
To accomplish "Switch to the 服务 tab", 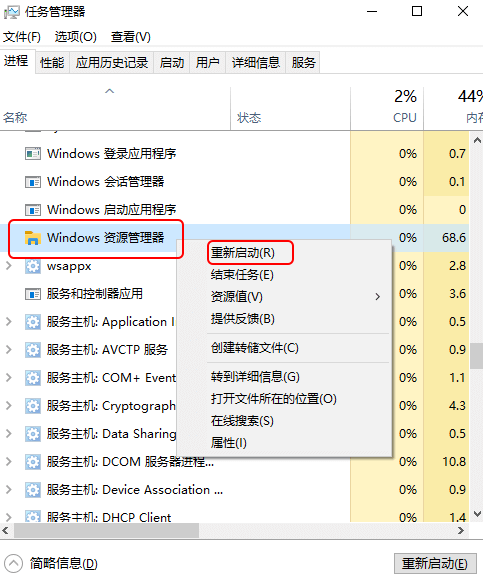I will point(303,62).
